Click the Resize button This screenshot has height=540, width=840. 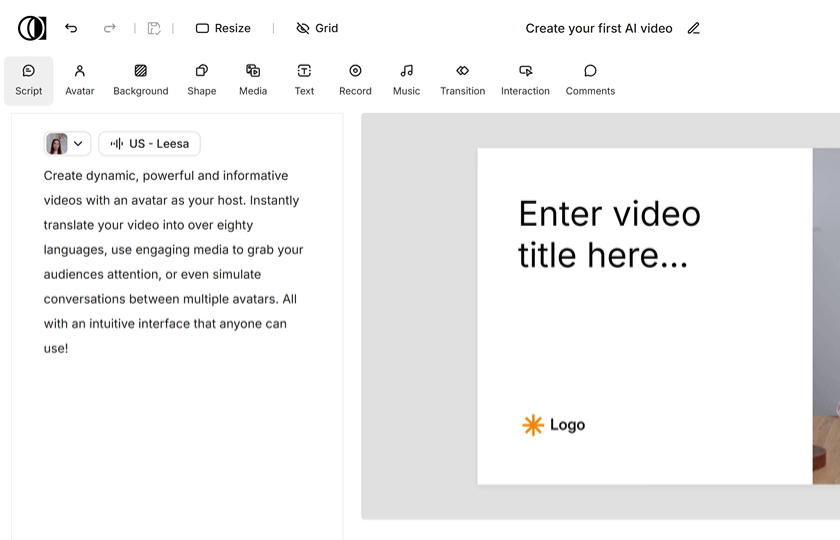(223, 28)
